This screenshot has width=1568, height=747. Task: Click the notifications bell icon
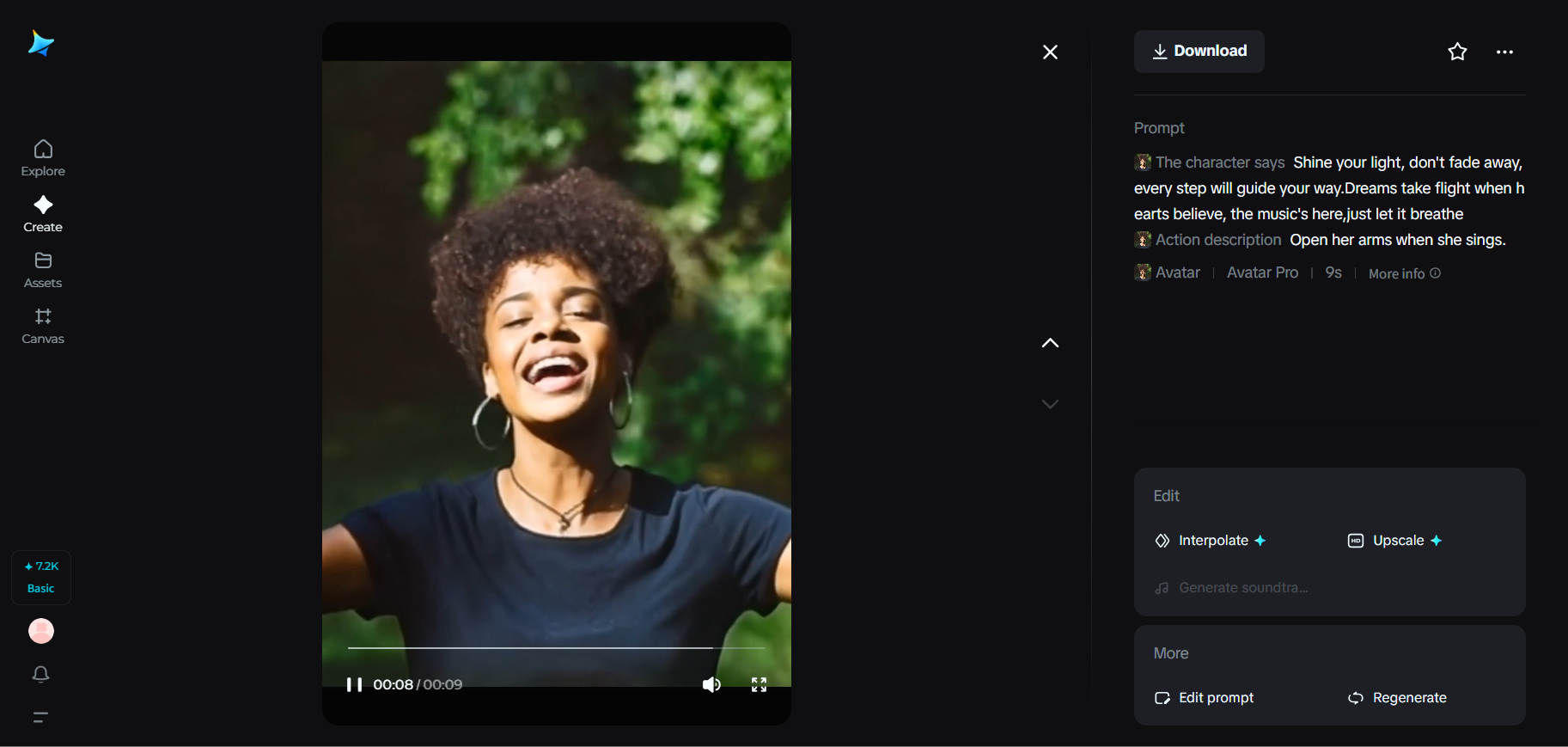40,675
